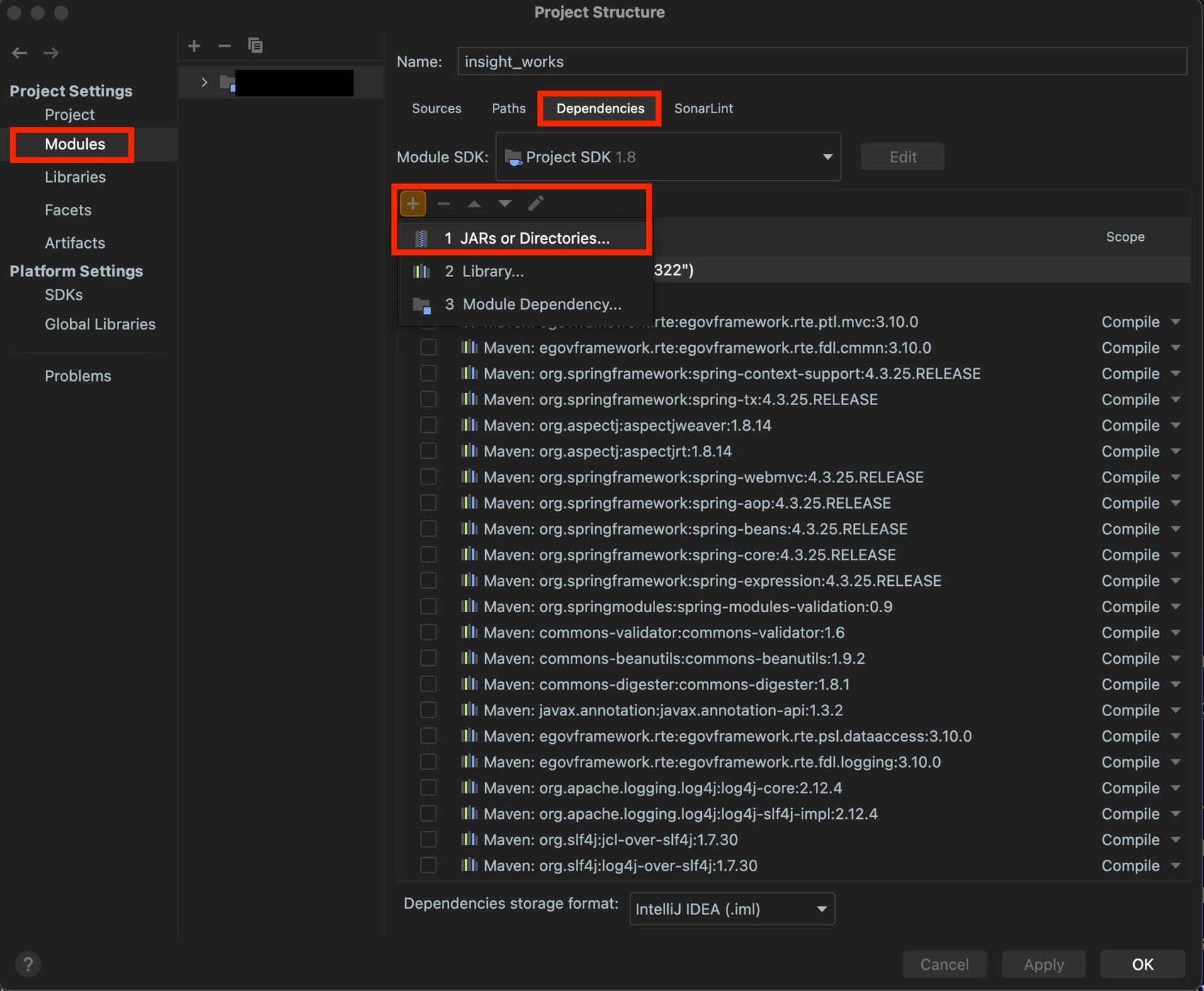Click the copy module icon
This screenshot has height=991, width=1204.
[x=256, y=46]
